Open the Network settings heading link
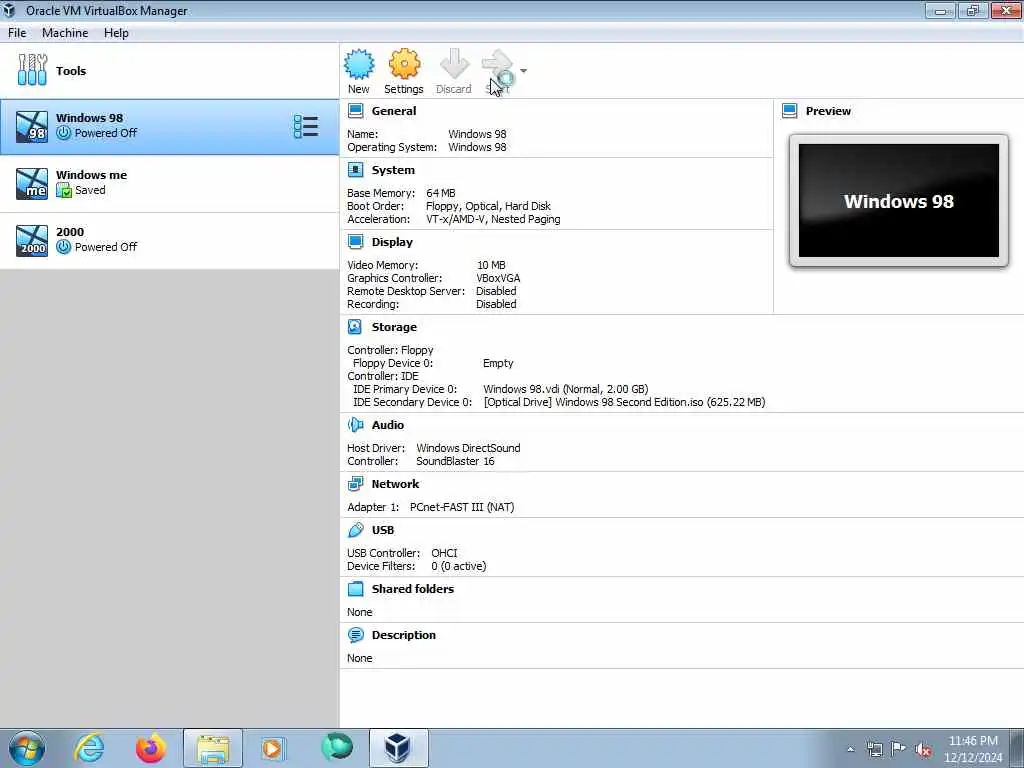 [x=395, y=484]
